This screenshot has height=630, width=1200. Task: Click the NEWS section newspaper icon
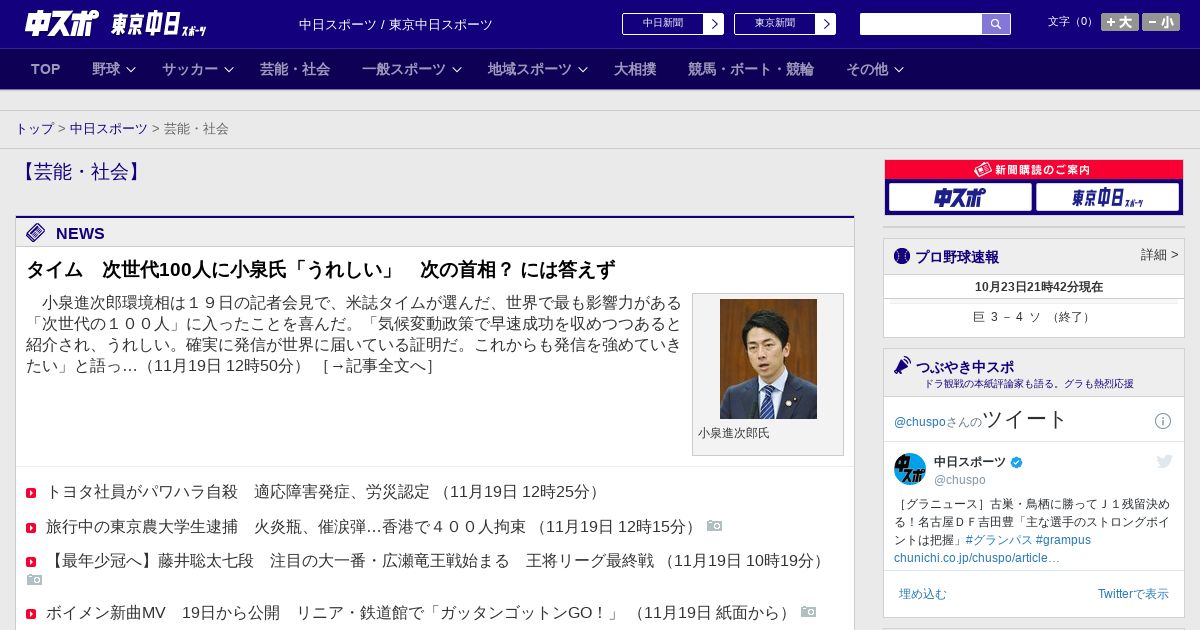pos(36,233)
